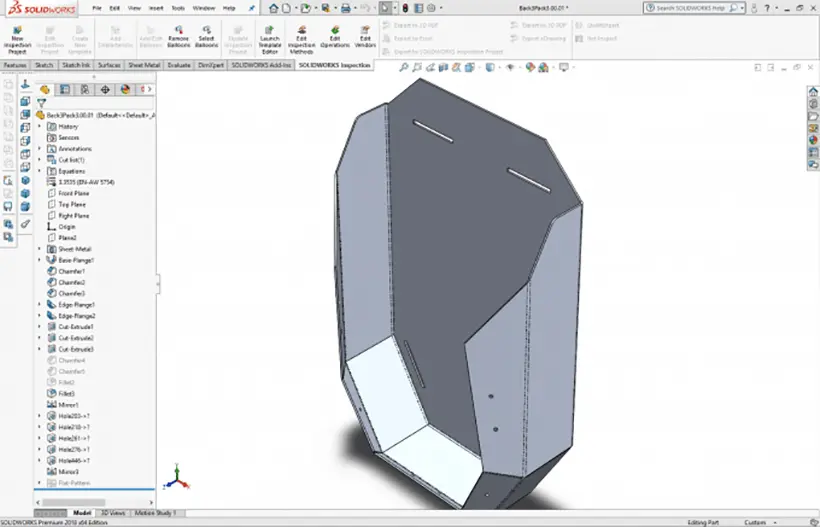The image size is (820, 527).
Task: Click the Home icon in the quick toolbar
Action: point(274,8)
